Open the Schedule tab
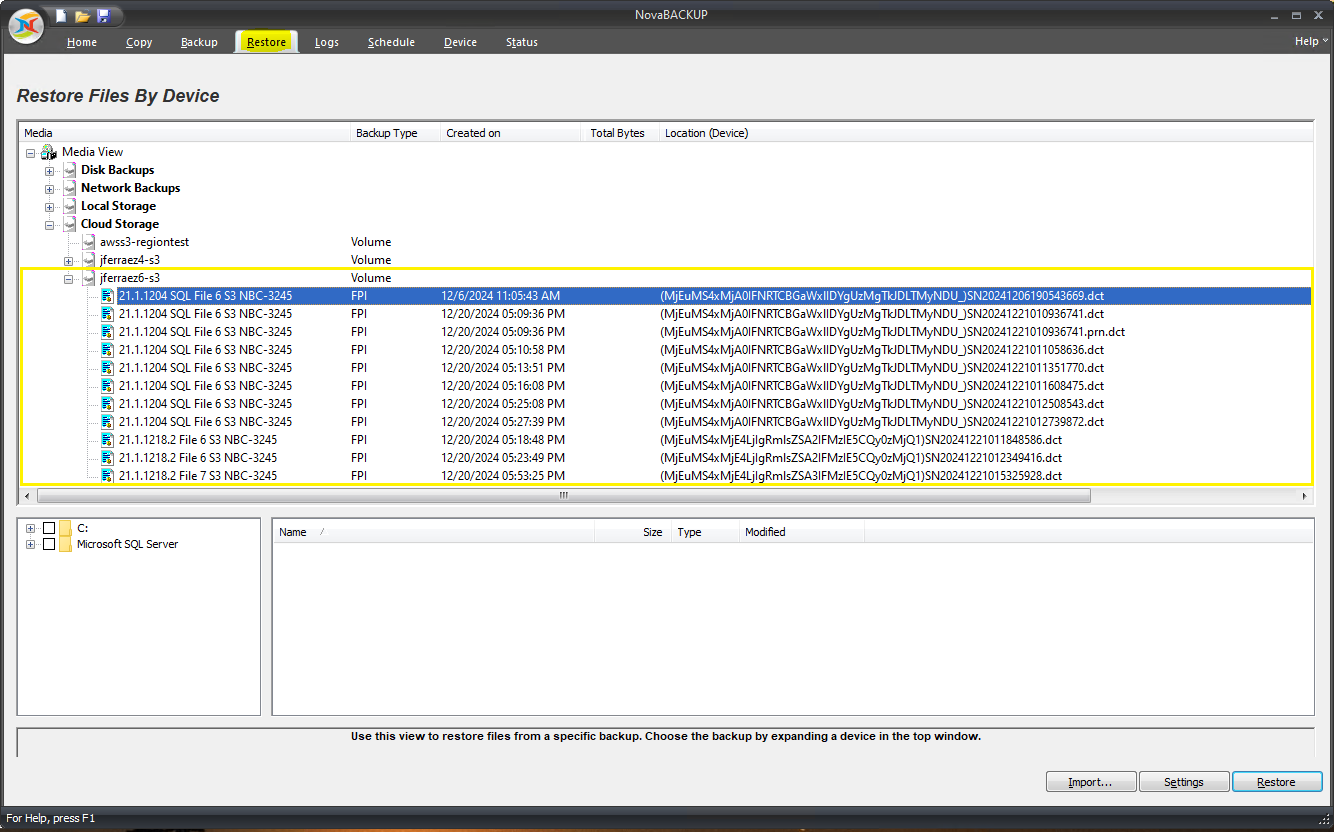 pyautogui.click(x=391, y=42)
